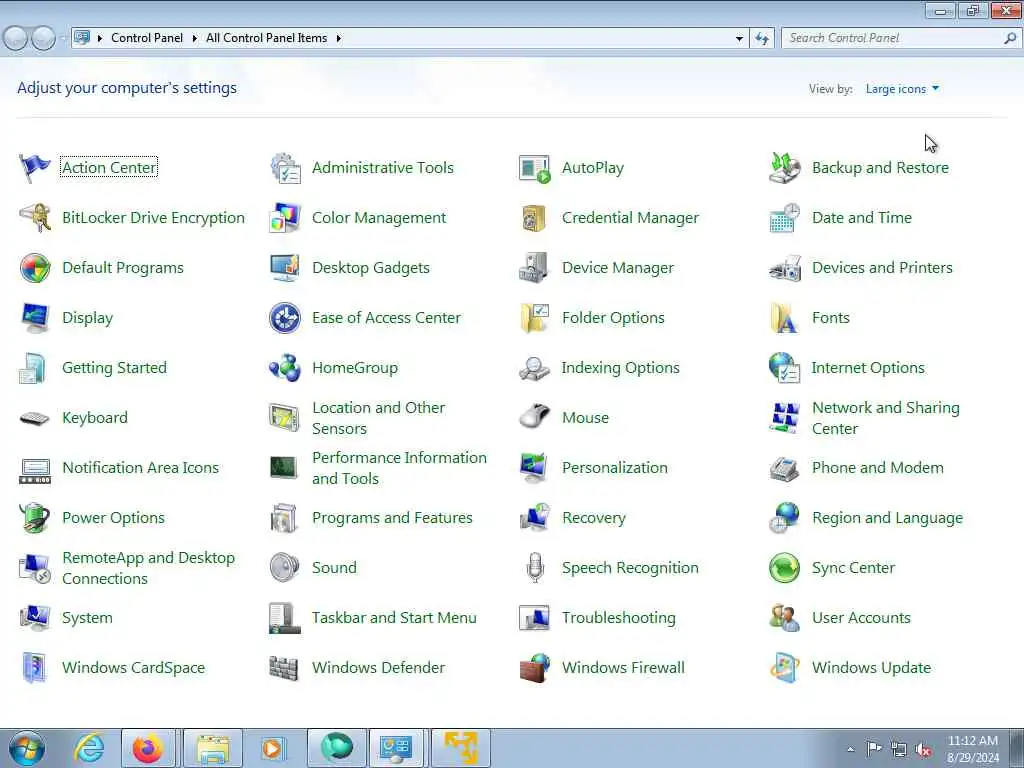The image size is (1024, 768).
Task: Click the Credential Manager safe icon
Action: click(535, 218)
